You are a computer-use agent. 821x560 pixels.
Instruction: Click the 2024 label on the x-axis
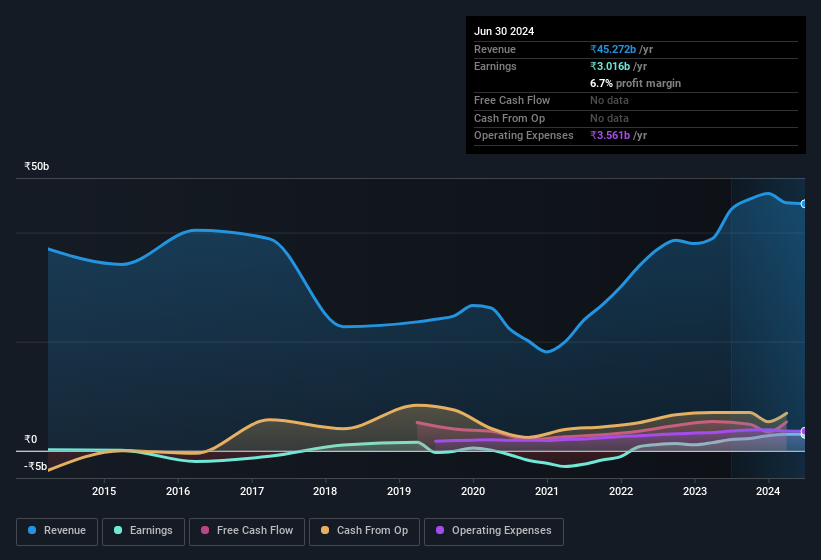tap(768, 491)
